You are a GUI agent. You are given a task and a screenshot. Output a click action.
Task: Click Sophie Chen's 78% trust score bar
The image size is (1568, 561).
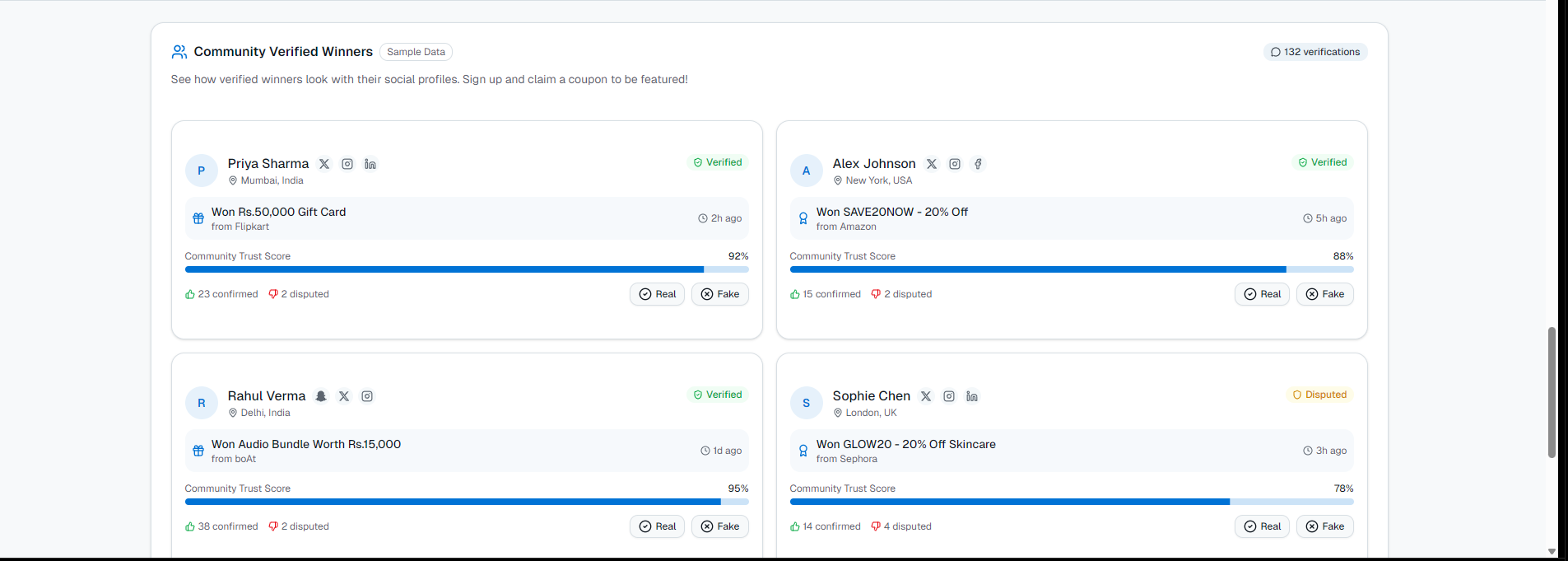tap(1072, 502)
